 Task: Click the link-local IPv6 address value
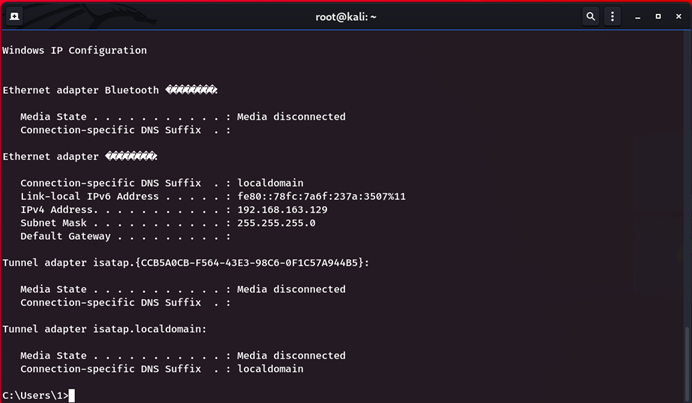point(321,197)
